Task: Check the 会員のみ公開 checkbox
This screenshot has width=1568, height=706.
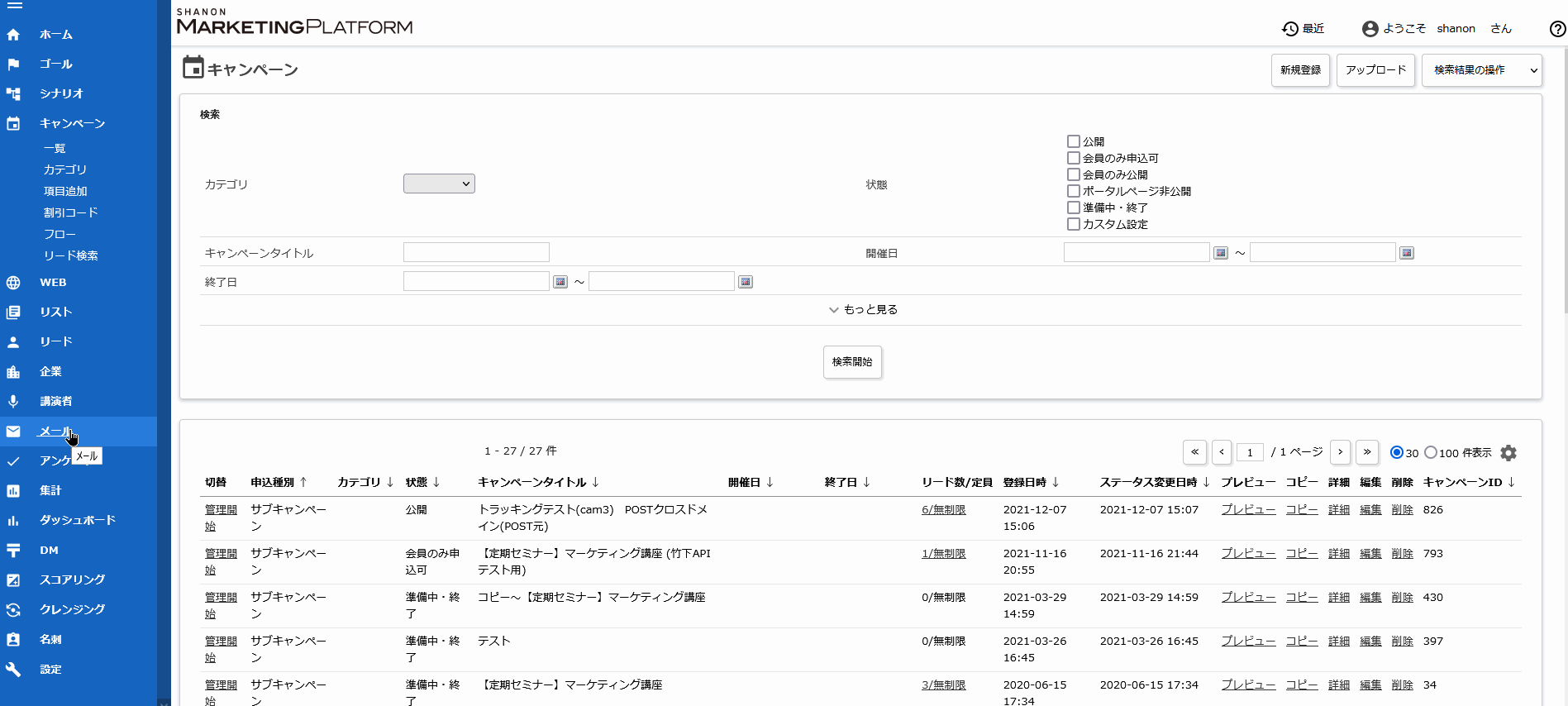Action: tap(1074, 174)
